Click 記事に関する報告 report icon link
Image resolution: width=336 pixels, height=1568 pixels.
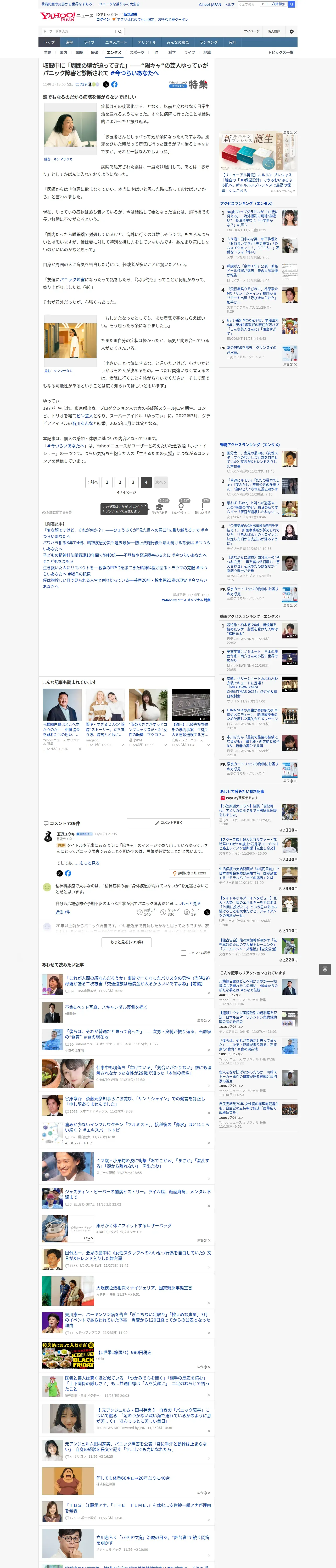pos(57,512)
